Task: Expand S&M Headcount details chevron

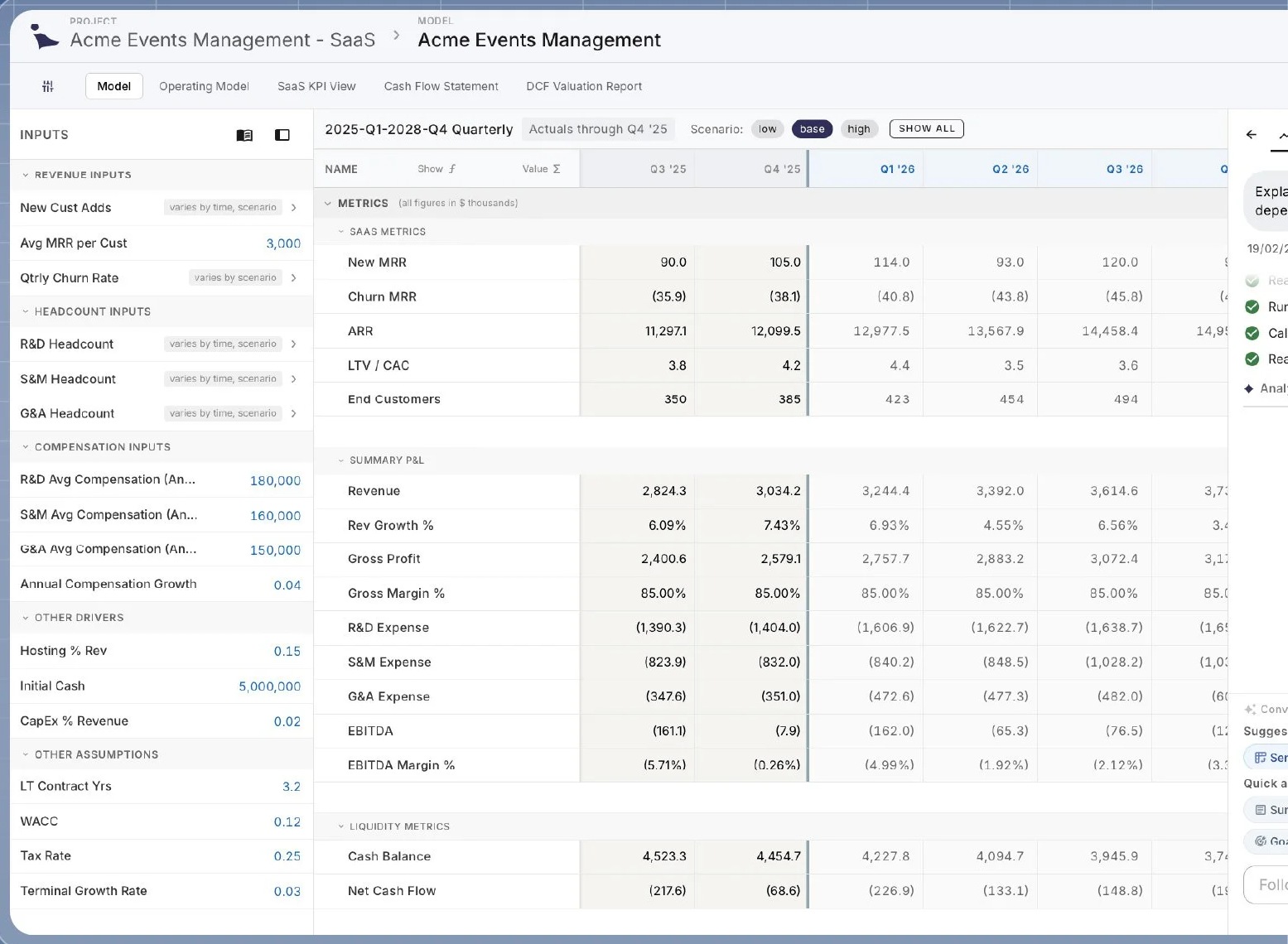Action: click(x=294, y=379)
